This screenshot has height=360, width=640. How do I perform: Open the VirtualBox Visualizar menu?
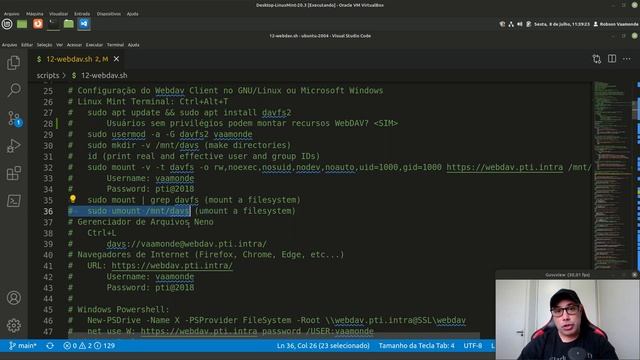click(58, 14)
